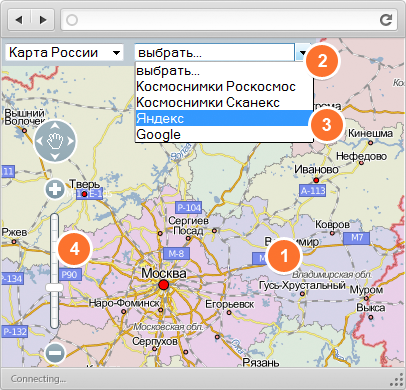Reload the page with refresh icon

pos(386,20)
